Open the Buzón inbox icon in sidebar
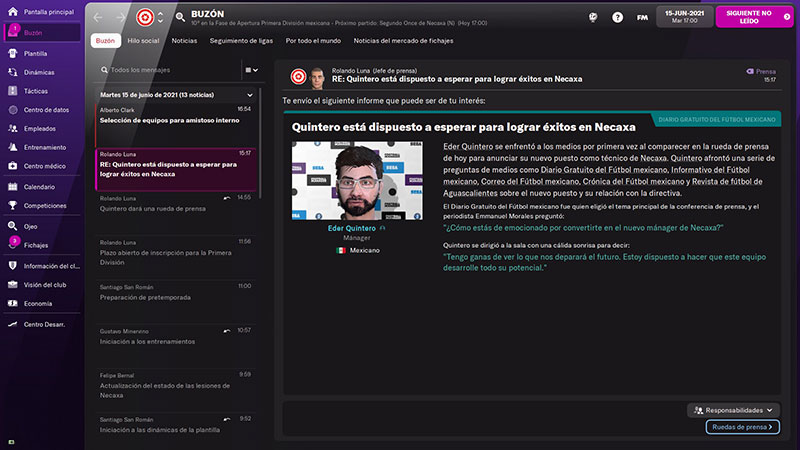This screenshot has height=450, width=800. pyautogui.click(x=13, y=32)
